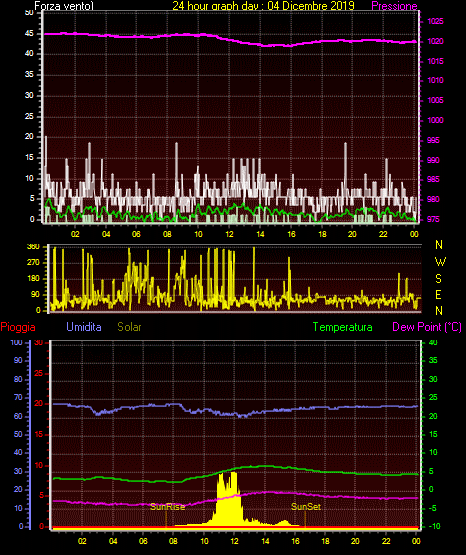Click the 40 value on the temperature axis
This screenshot has width=466, height=555.
pyautogui.click(x=433, y=342)
